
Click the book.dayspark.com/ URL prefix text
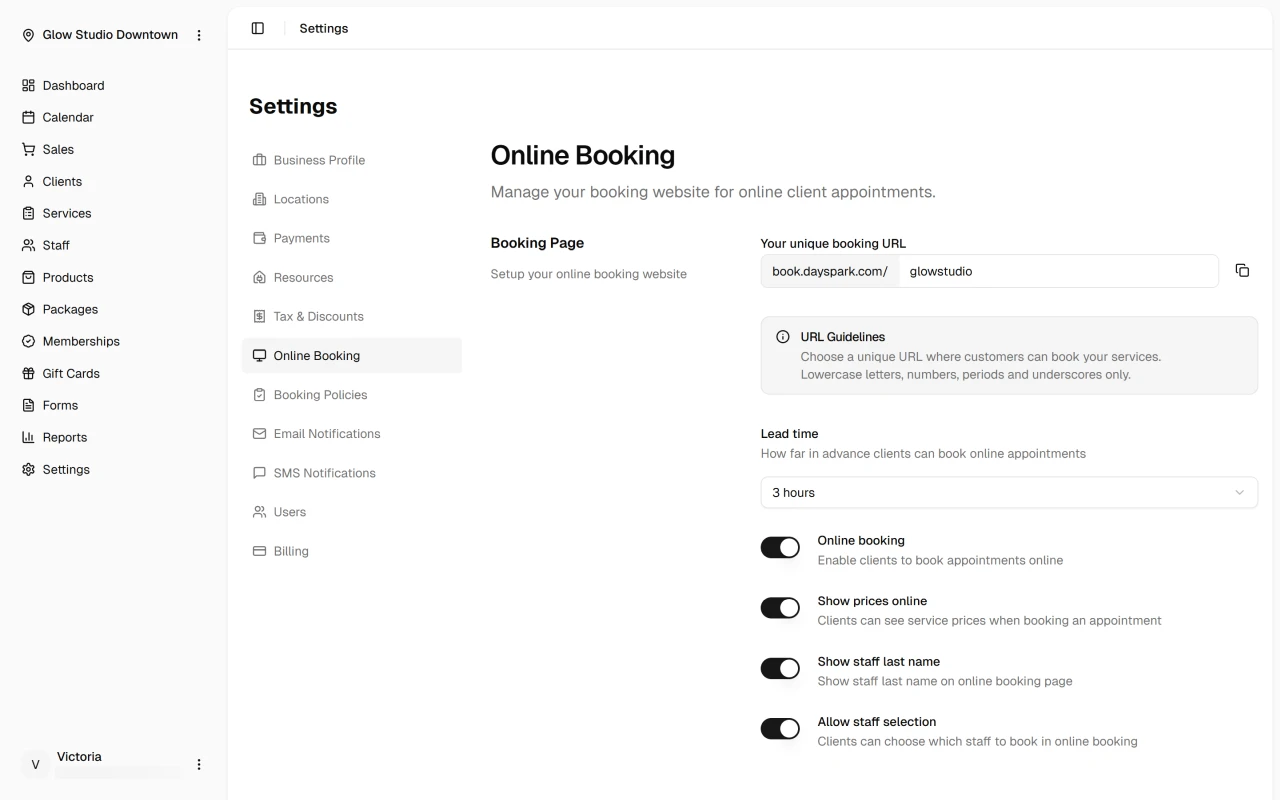pos(830,271)
